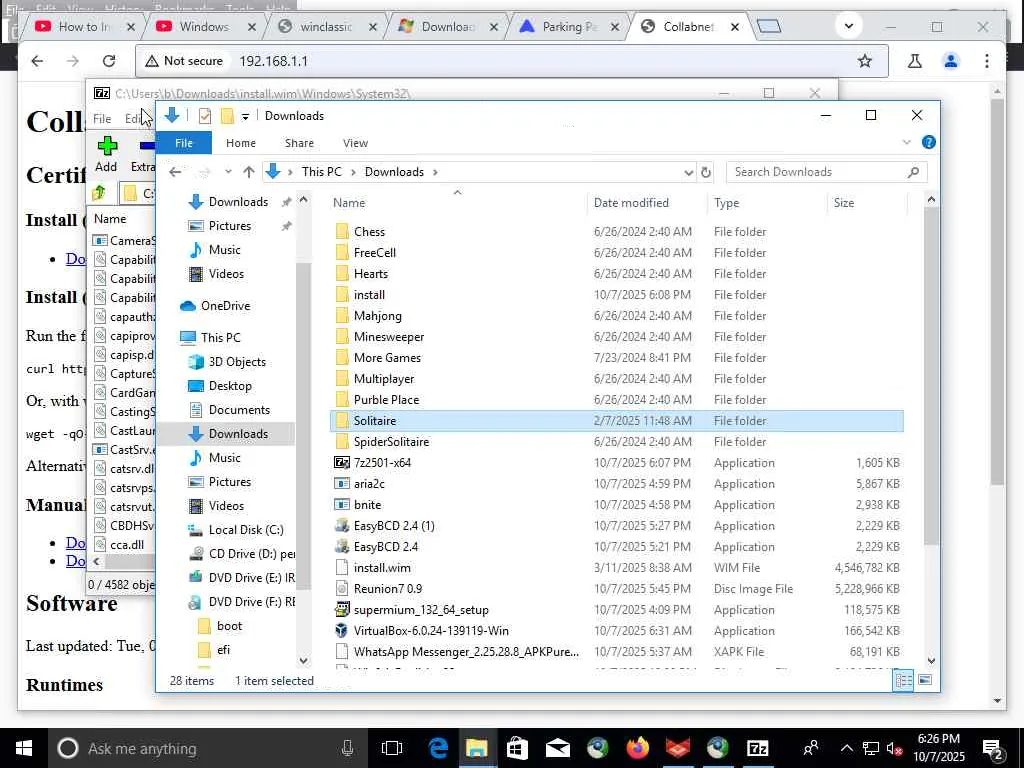Open the Share ribbon tab
The width and height of the screenshot is (1024, 768).
tap(299, 143)
